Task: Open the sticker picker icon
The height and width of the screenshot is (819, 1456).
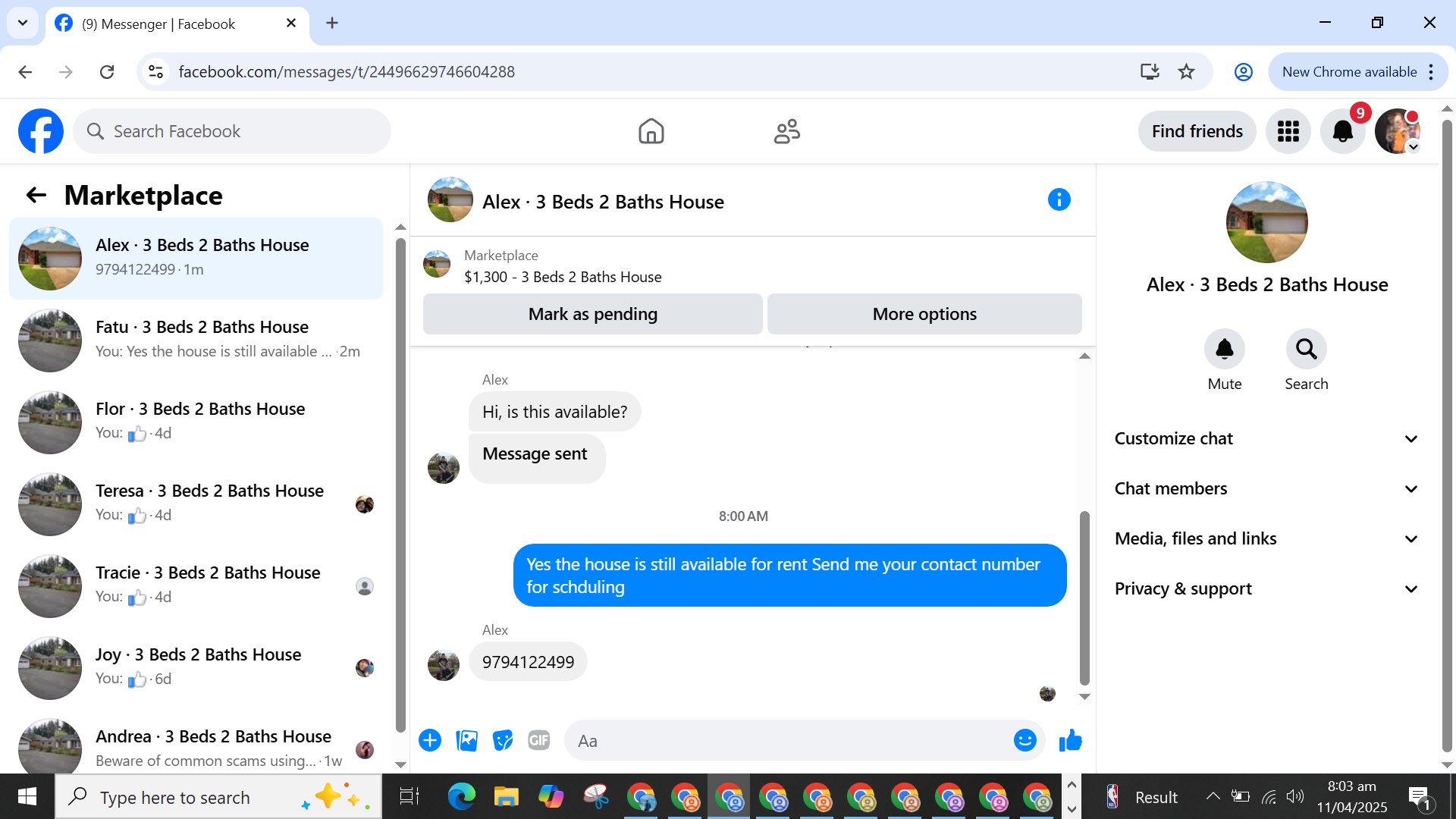Action: click(502, 740)
